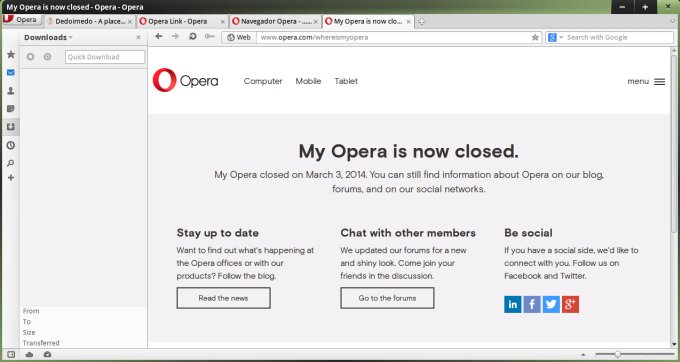The width and height of the screenshot is (680, 362).
Task: Open a new tab with plus button
Action: point(422,21)
